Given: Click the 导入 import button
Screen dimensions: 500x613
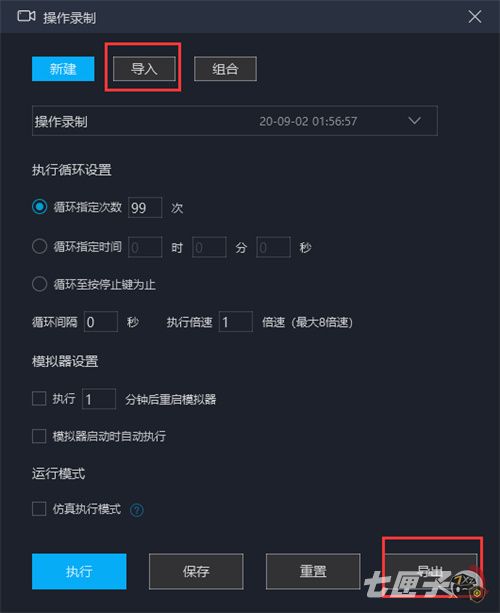Looking at the screenshot, I should 144,69.
